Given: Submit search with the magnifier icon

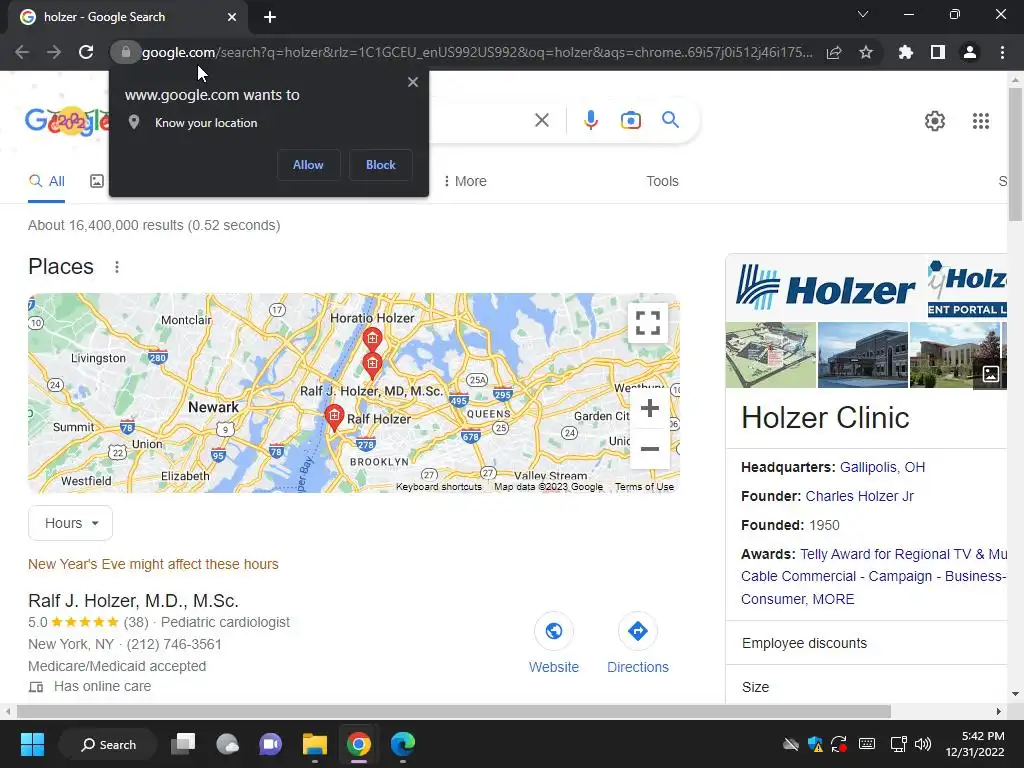Looking at the screenshot, I should (x=670, y=120).
